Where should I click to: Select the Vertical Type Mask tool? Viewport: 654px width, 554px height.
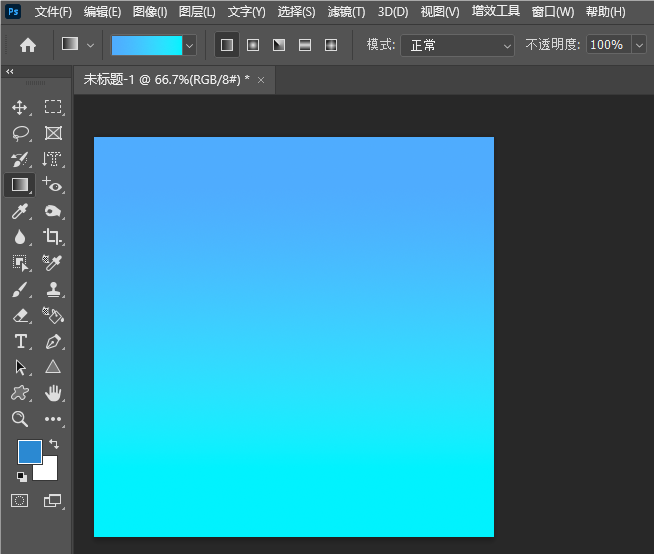(53, 159)
